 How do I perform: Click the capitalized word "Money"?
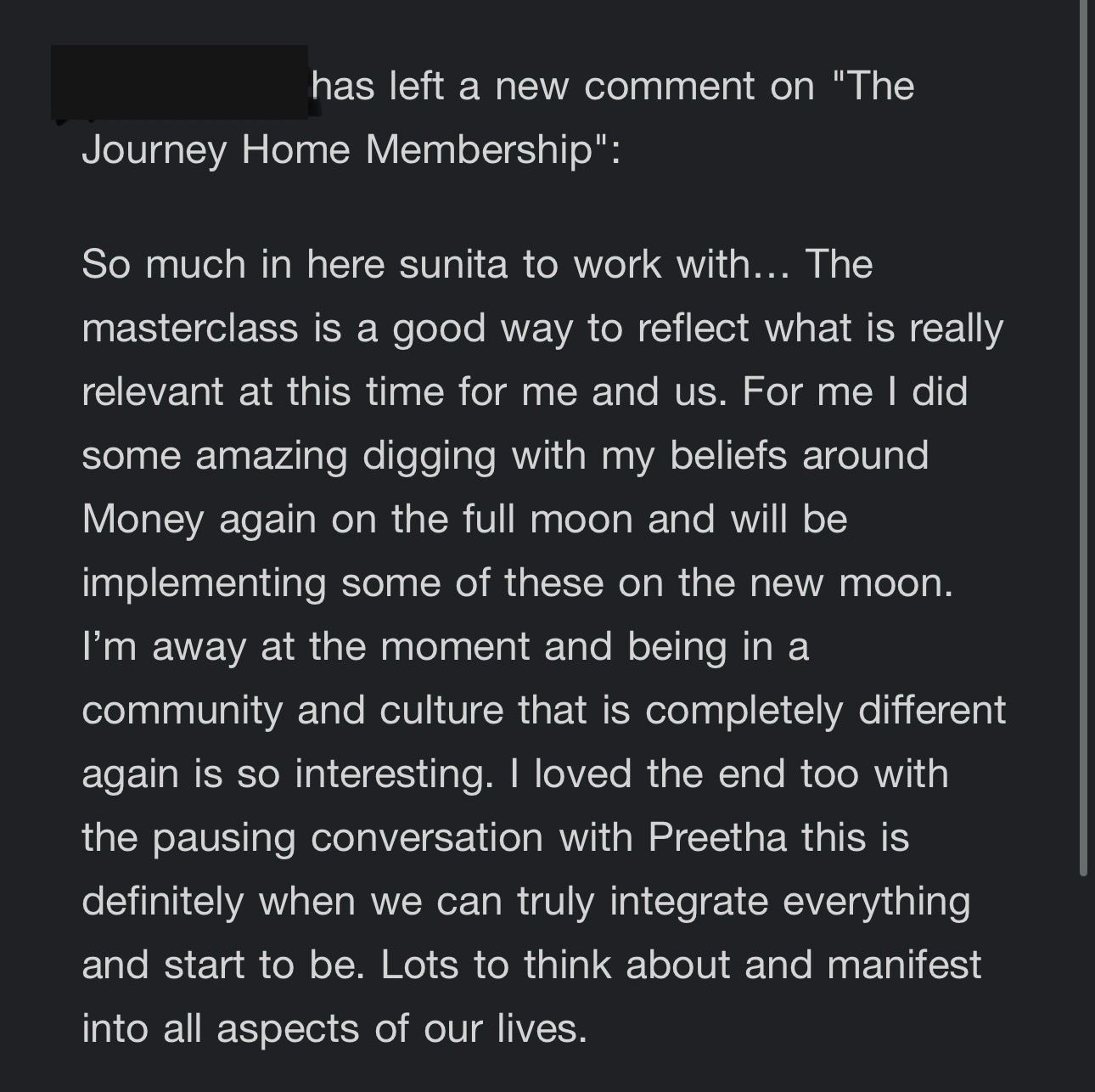click(x=143, y=520)
